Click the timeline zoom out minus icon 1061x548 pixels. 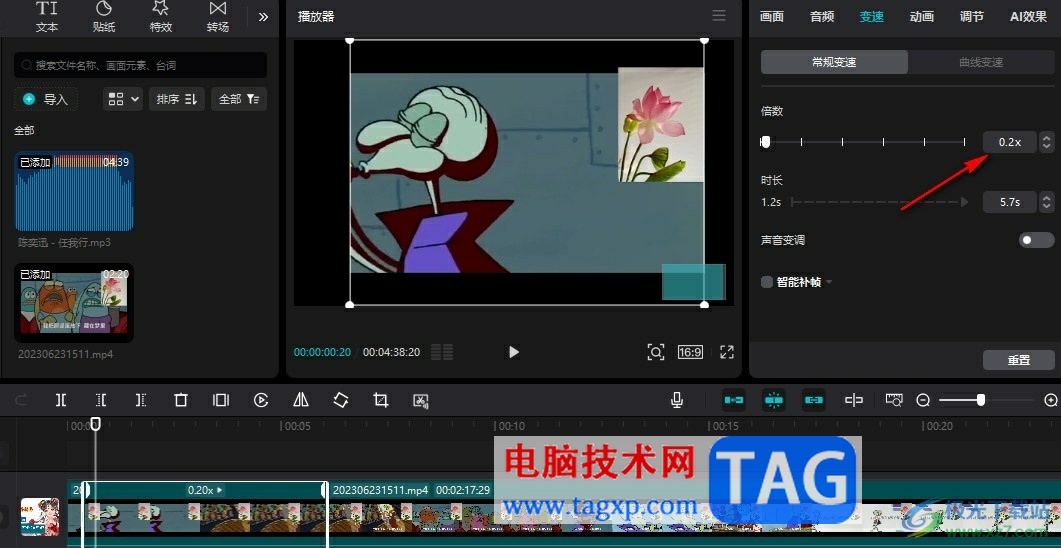(923, 401)
